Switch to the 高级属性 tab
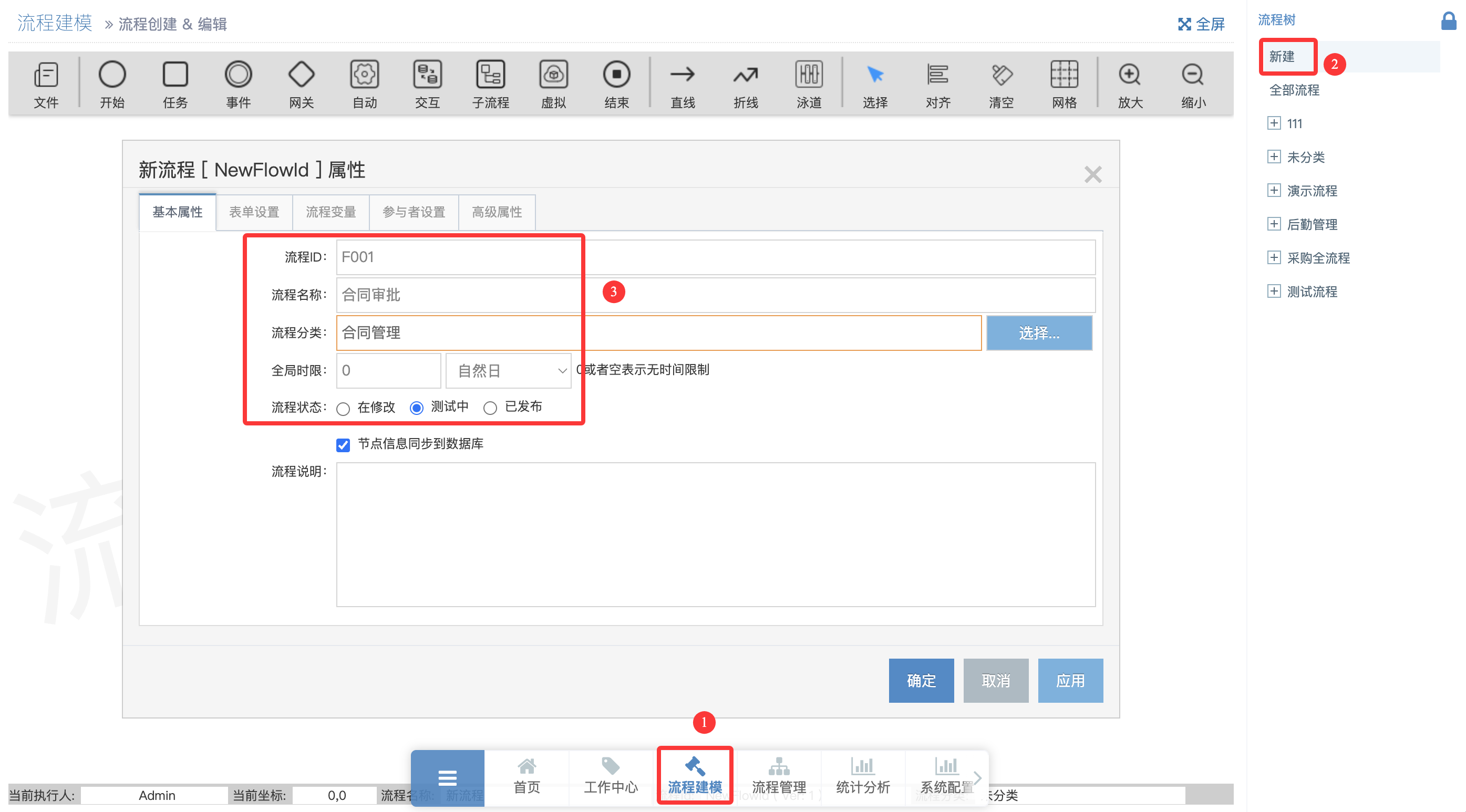The image size is (1466, 812). 497,212
